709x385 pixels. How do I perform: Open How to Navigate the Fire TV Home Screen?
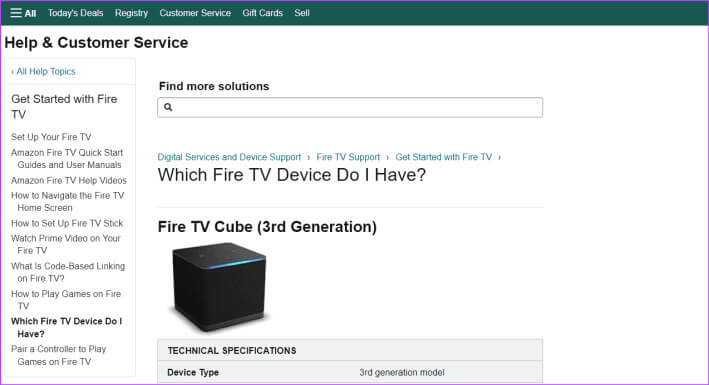pyautogui.click(x=67, y=202)
